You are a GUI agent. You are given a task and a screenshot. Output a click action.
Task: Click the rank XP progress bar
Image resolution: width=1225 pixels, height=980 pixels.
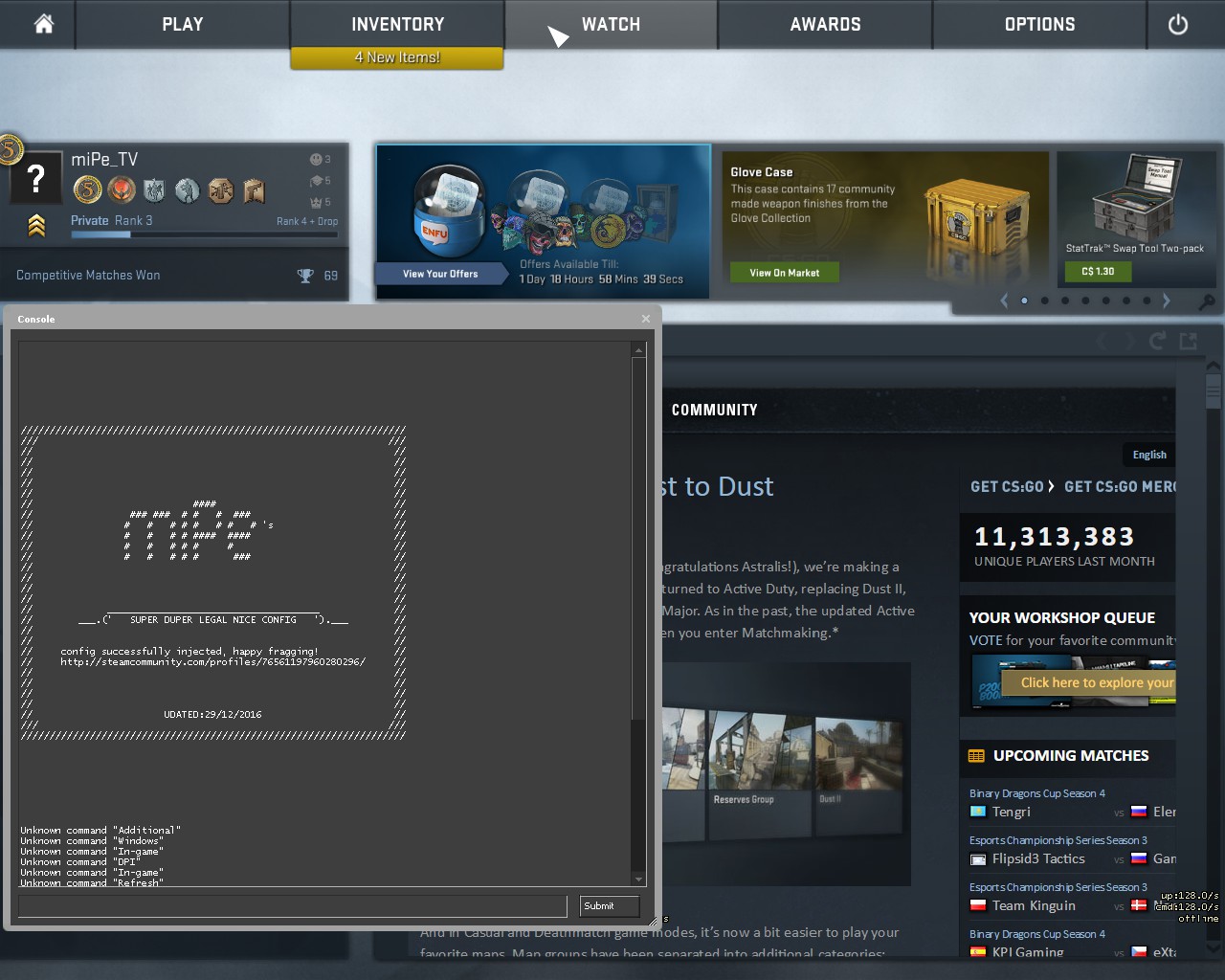click(x=204, y=234)
